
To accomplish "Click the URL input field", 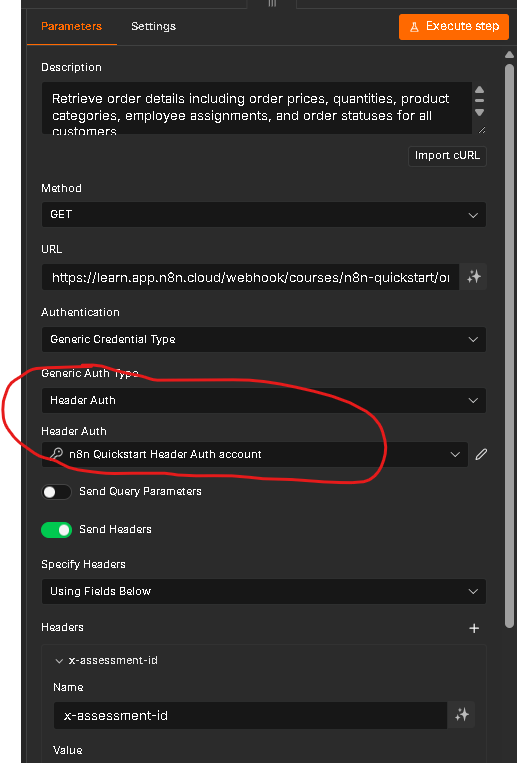I will (250, 277).
